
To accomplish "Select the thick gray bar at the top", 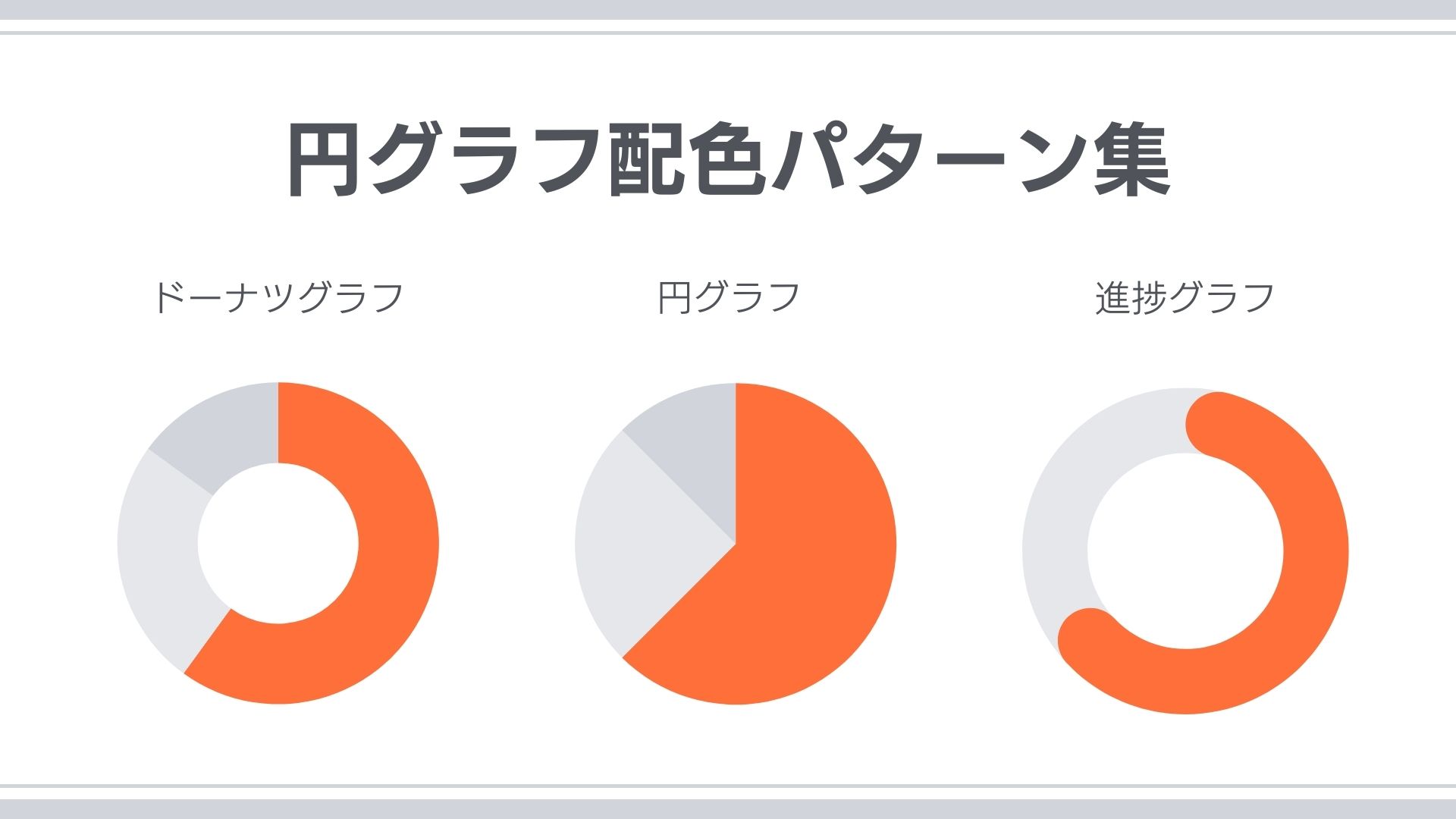I will (728, 9).
